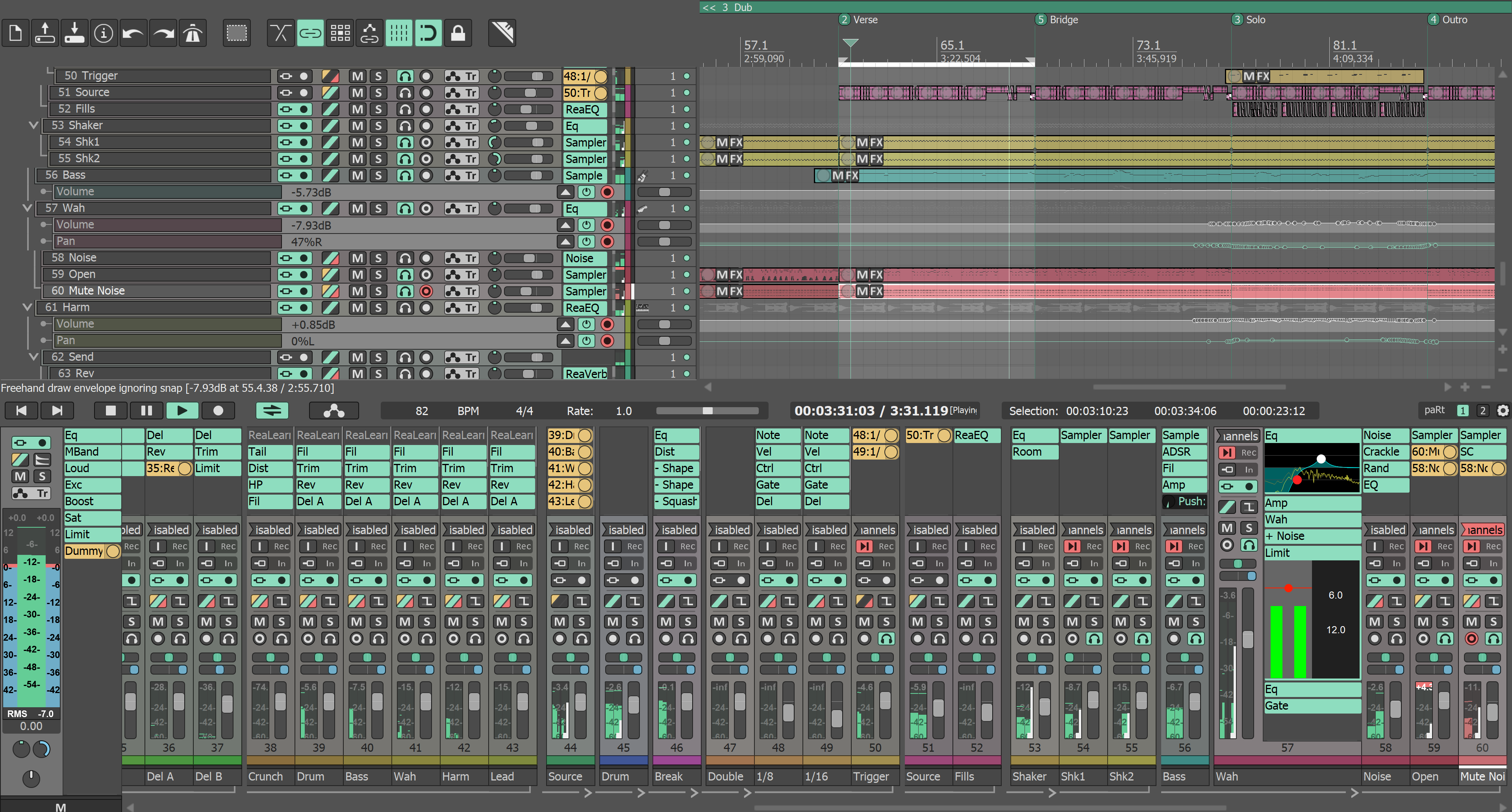1512x812 pixels.
Task: Open ADSR FX on Bass mixer channel
Action: (x=1184, y=452)
